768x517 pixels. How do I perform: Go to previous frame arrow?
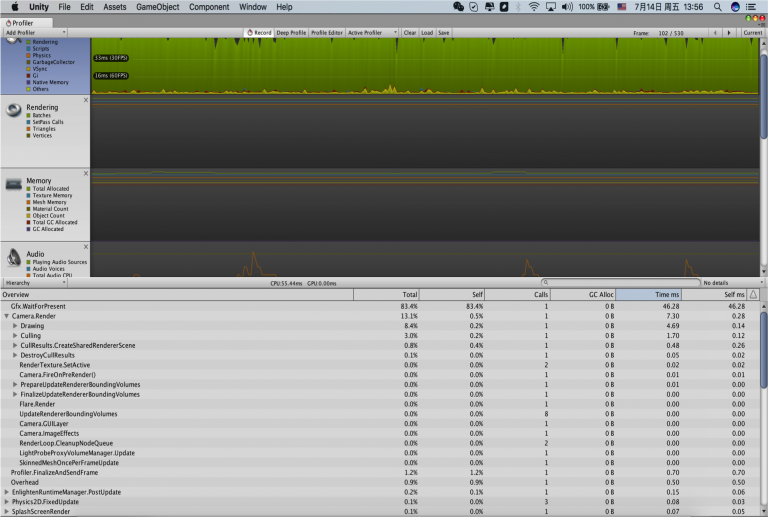tap(715, 33)
